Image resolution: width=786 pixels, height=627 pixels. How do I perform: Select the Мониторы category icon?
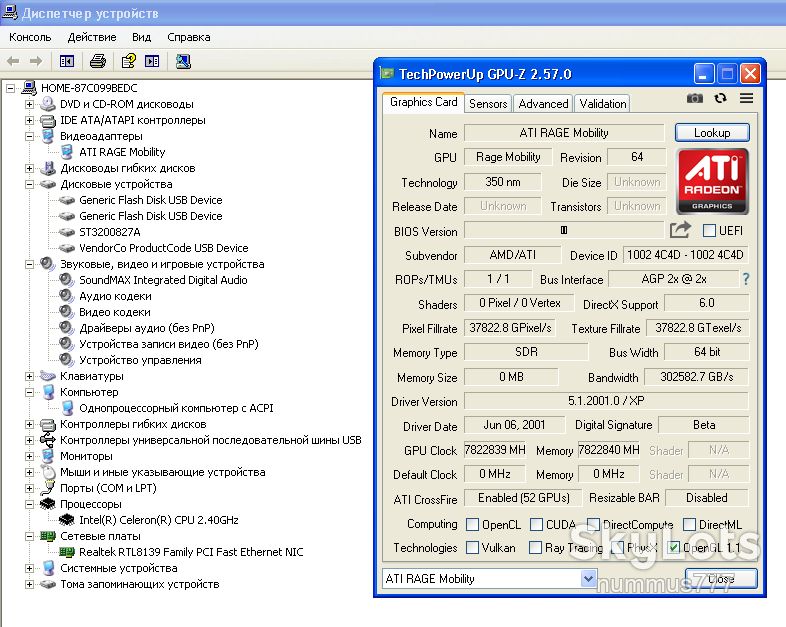pos(48,456)
